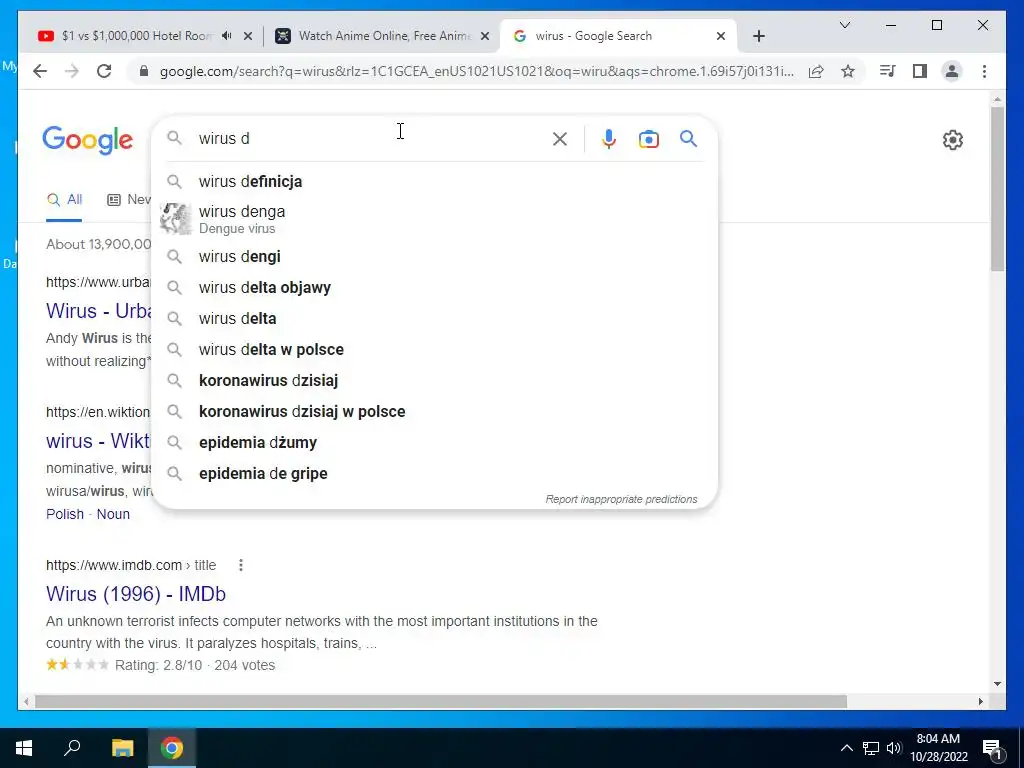This screenshot has width=1024, height=768.
Task: Close the Watch Anime Online tab
Action: 485,36
